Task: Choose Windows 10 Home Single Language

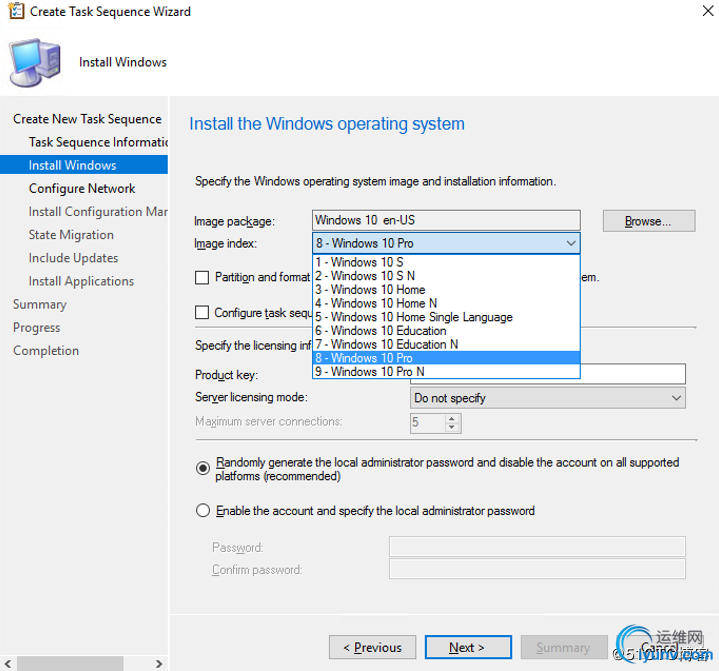Action: (446, 317)
